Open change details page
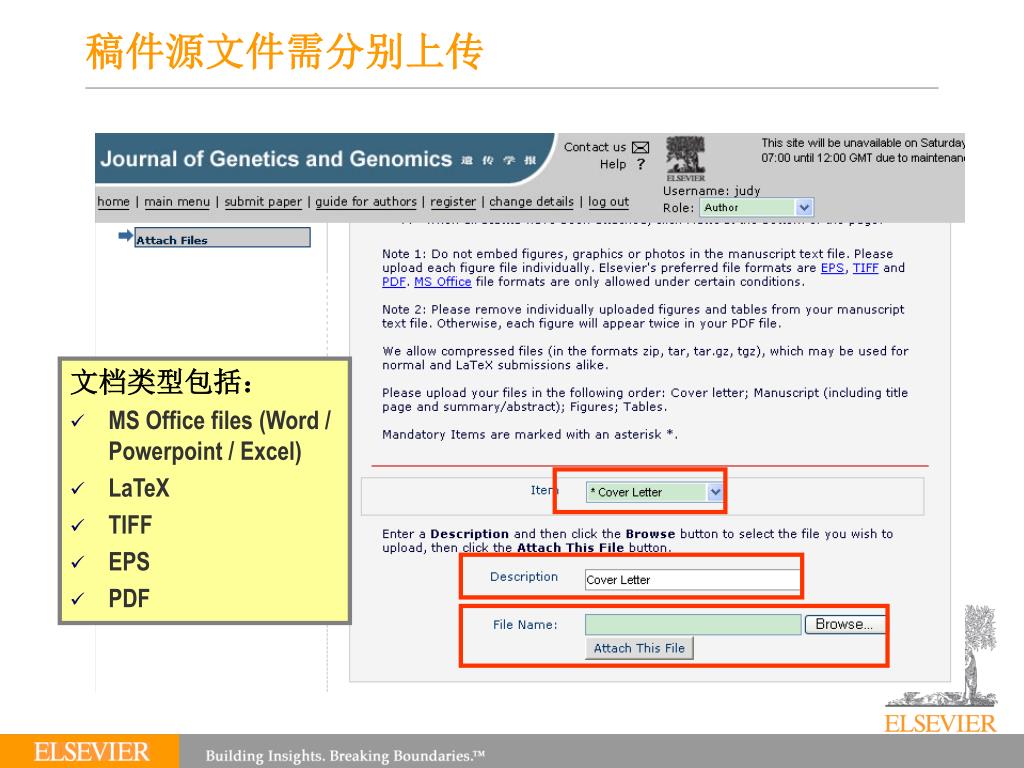 coord(532,202)
